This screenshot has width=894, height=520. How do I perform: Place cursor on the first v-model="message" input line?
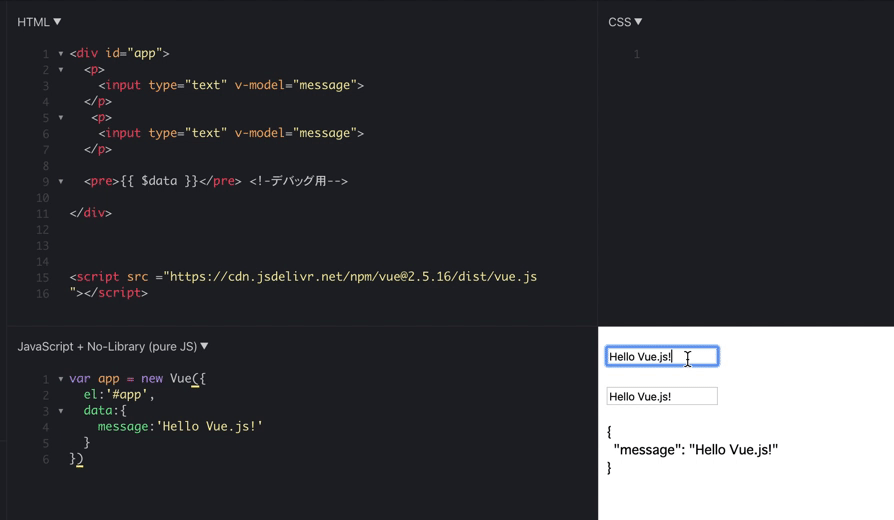[231, 85]
